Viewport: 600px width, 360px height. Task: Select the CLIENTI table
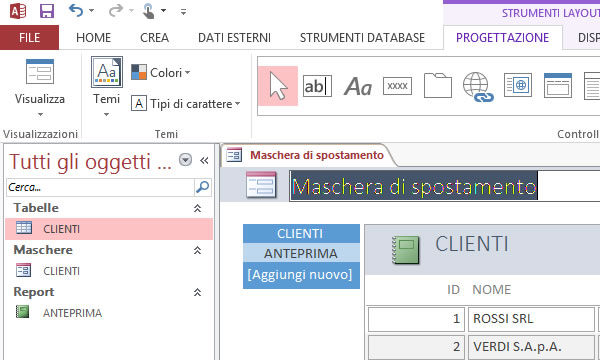pyautogui.click(x=109, y=229)
